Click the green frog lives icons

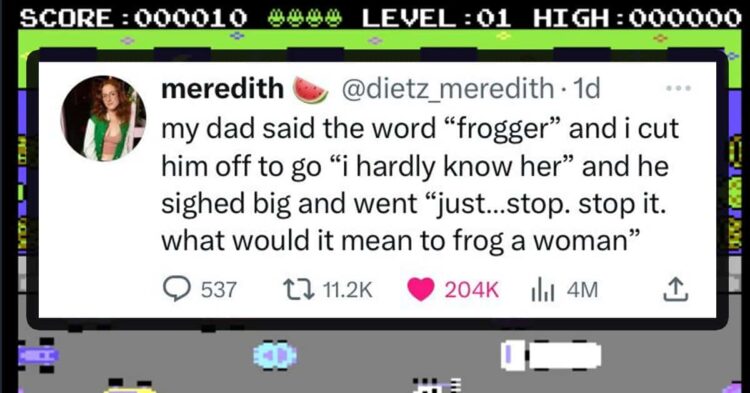click(x=304, y=18)
